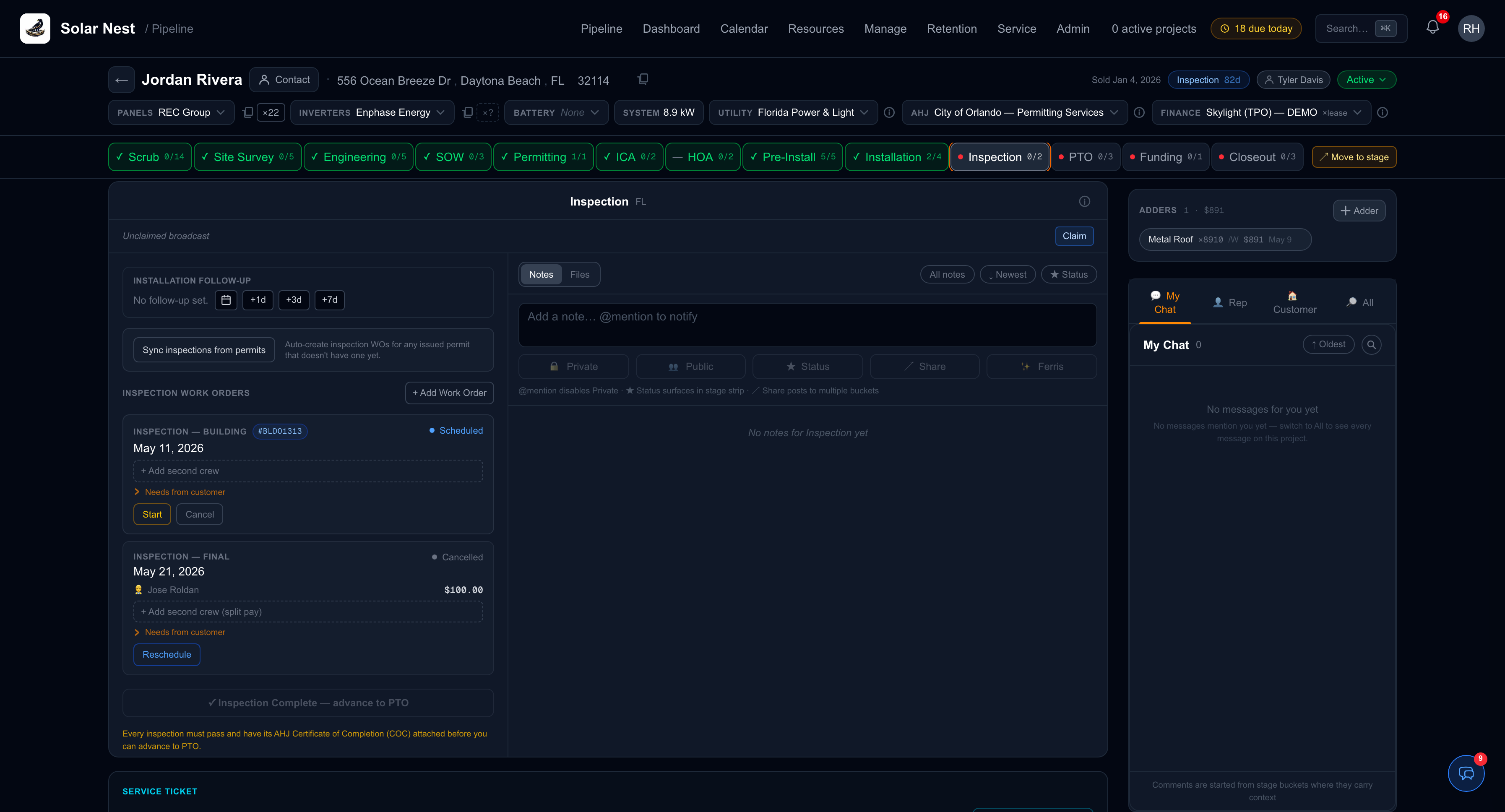Open the Inspection panel info icon

(1084, 202)
